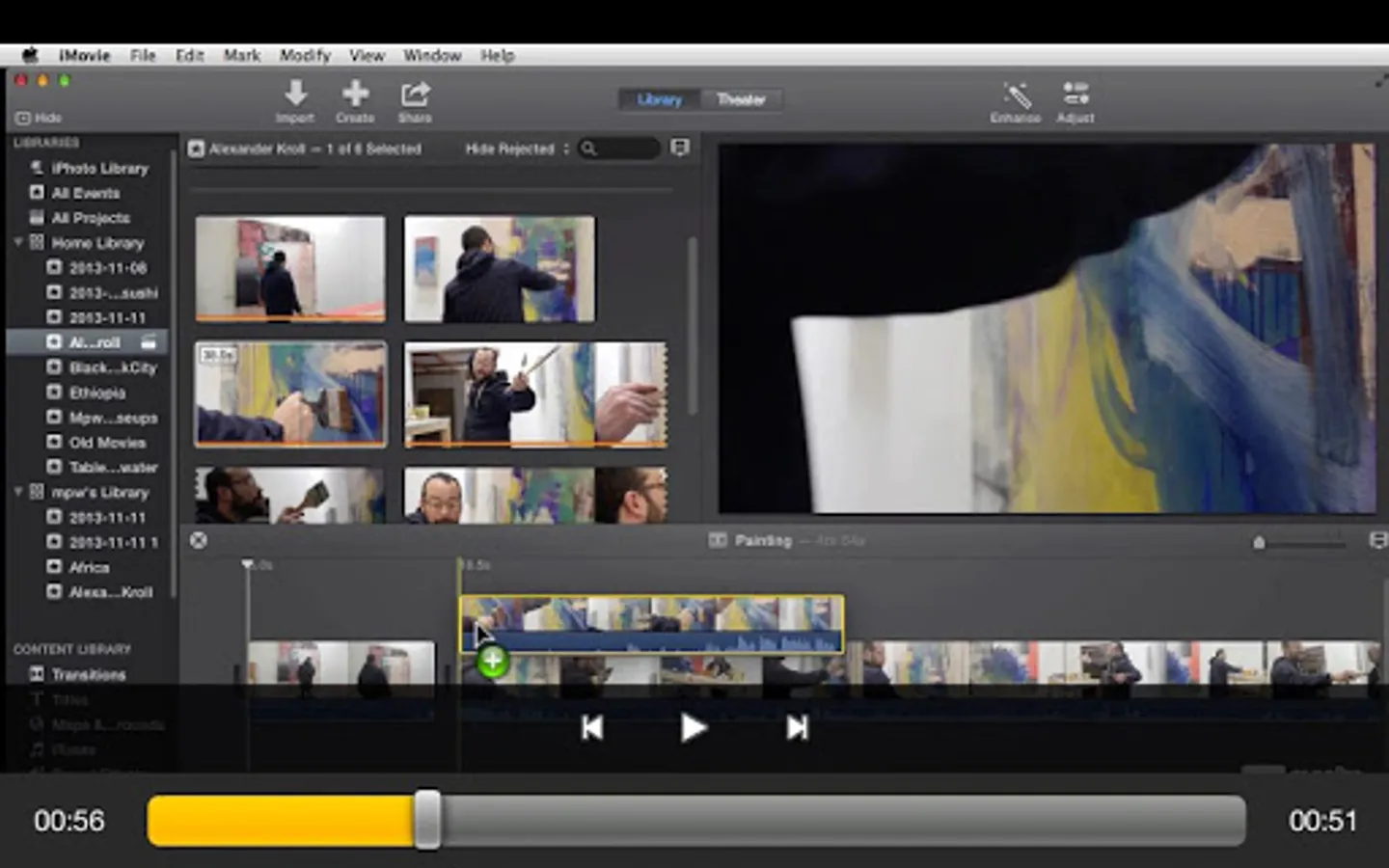The image size is (1389, 868).
Task: Click the search magnifier icon in browser
Action: [x=588, y=149]
